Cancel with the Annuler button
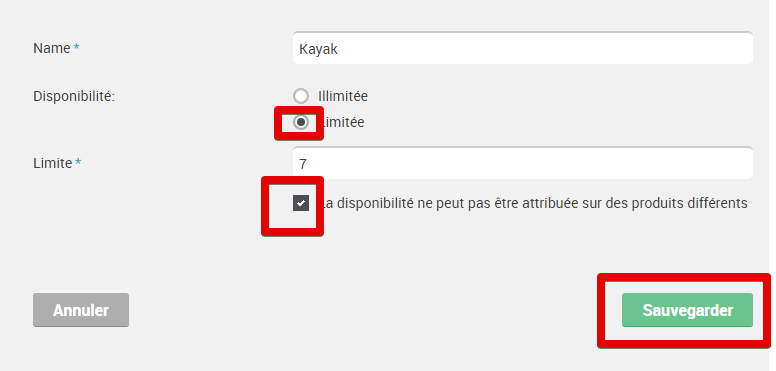776x371 pixels. [x=81, y=310]
